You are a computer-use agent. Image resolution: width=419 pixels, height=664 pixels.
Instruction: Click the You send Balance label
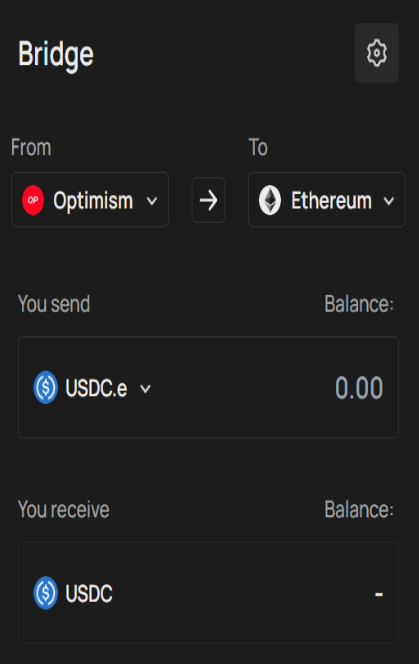pyautogui.click(x=359, y=304)
